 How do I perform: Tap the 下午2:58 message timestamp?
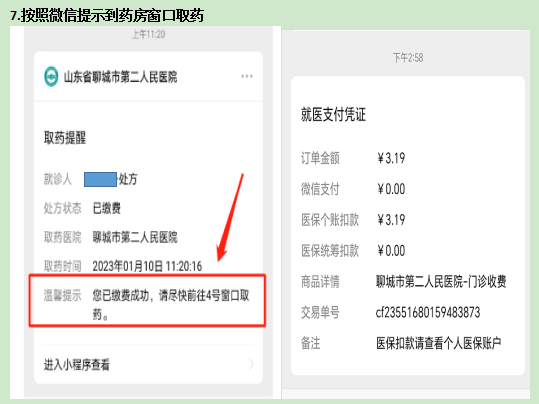tap(408, 58)
